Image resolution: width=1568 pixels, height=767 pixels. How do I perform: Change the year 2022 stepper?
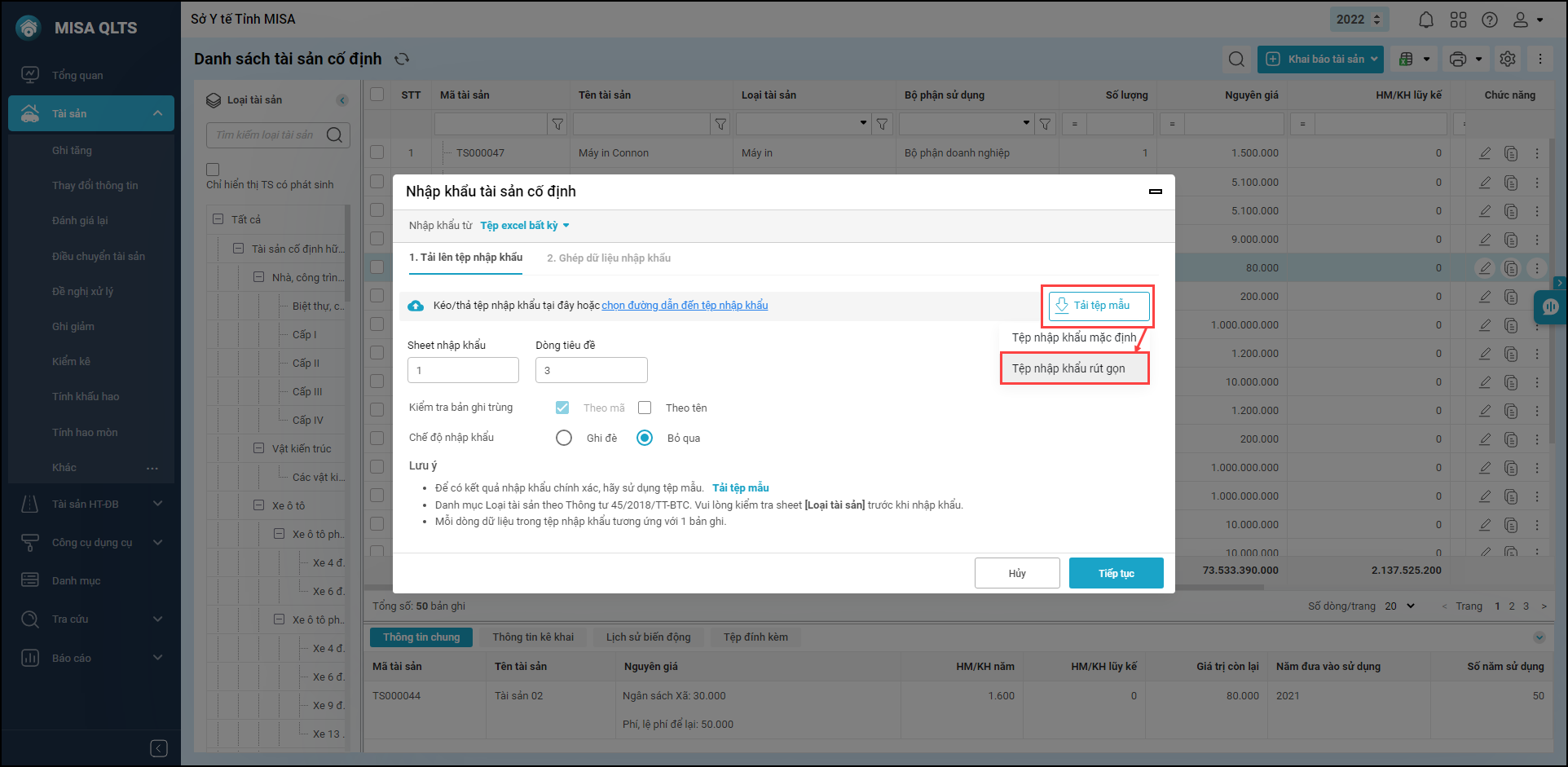point(1377,20)
